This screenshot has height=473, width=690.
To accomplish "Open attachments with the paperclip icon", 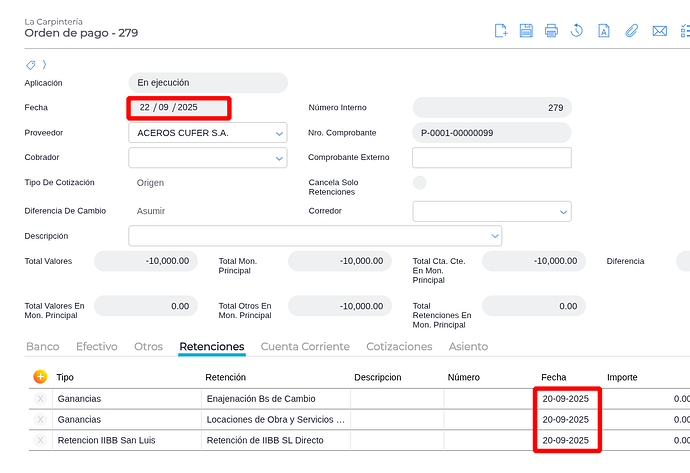I will tap(632, 31).
